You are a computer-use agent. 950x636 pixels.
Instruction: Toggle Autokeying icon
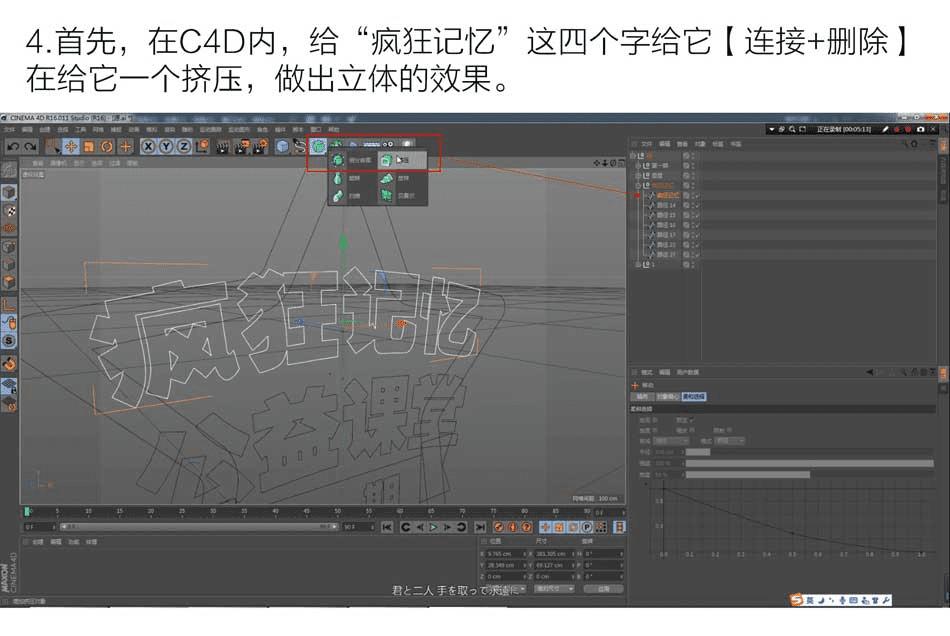coord(513,528)
